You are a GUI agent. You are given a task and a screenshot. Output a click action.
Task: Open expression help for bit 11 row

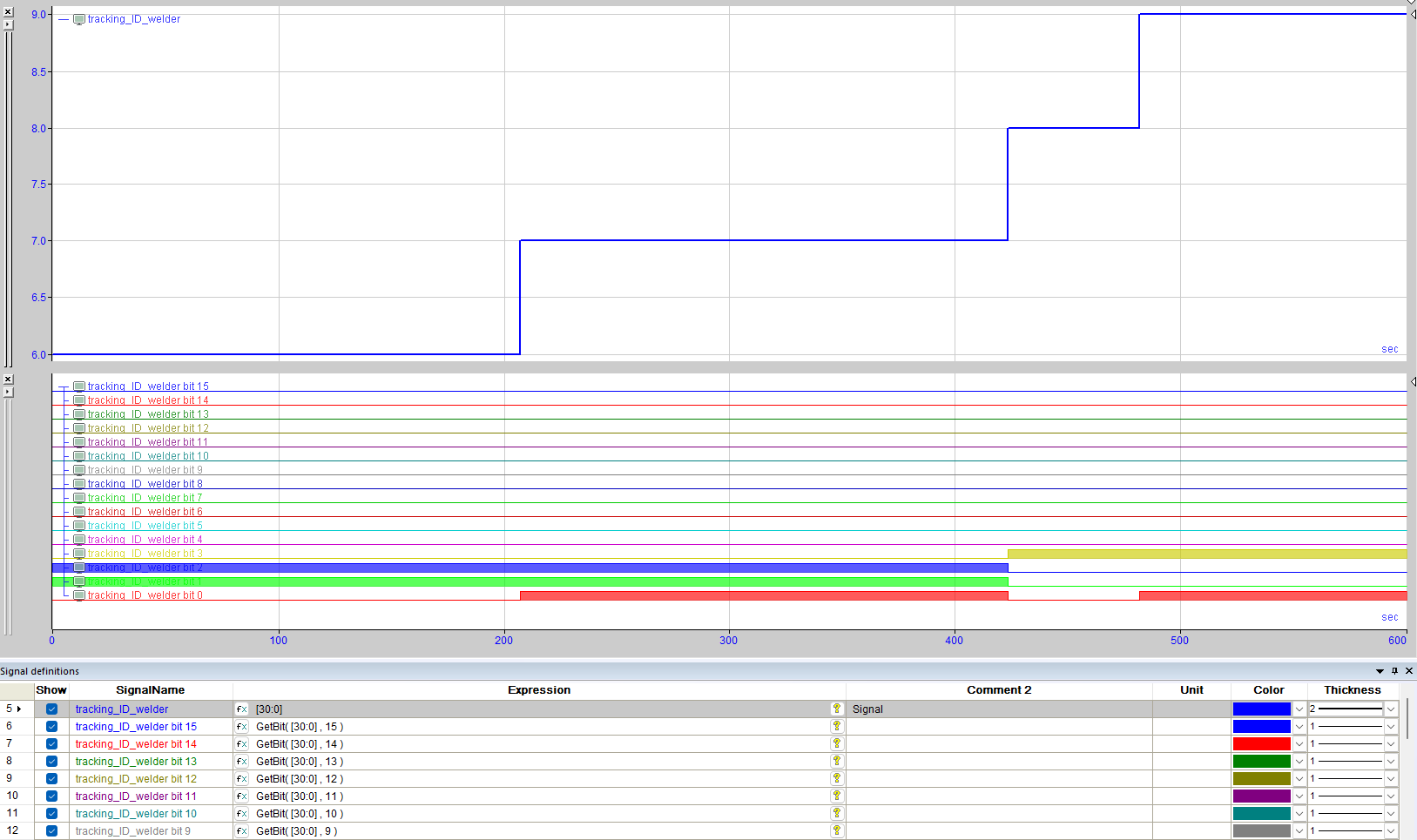click(837, 796)
